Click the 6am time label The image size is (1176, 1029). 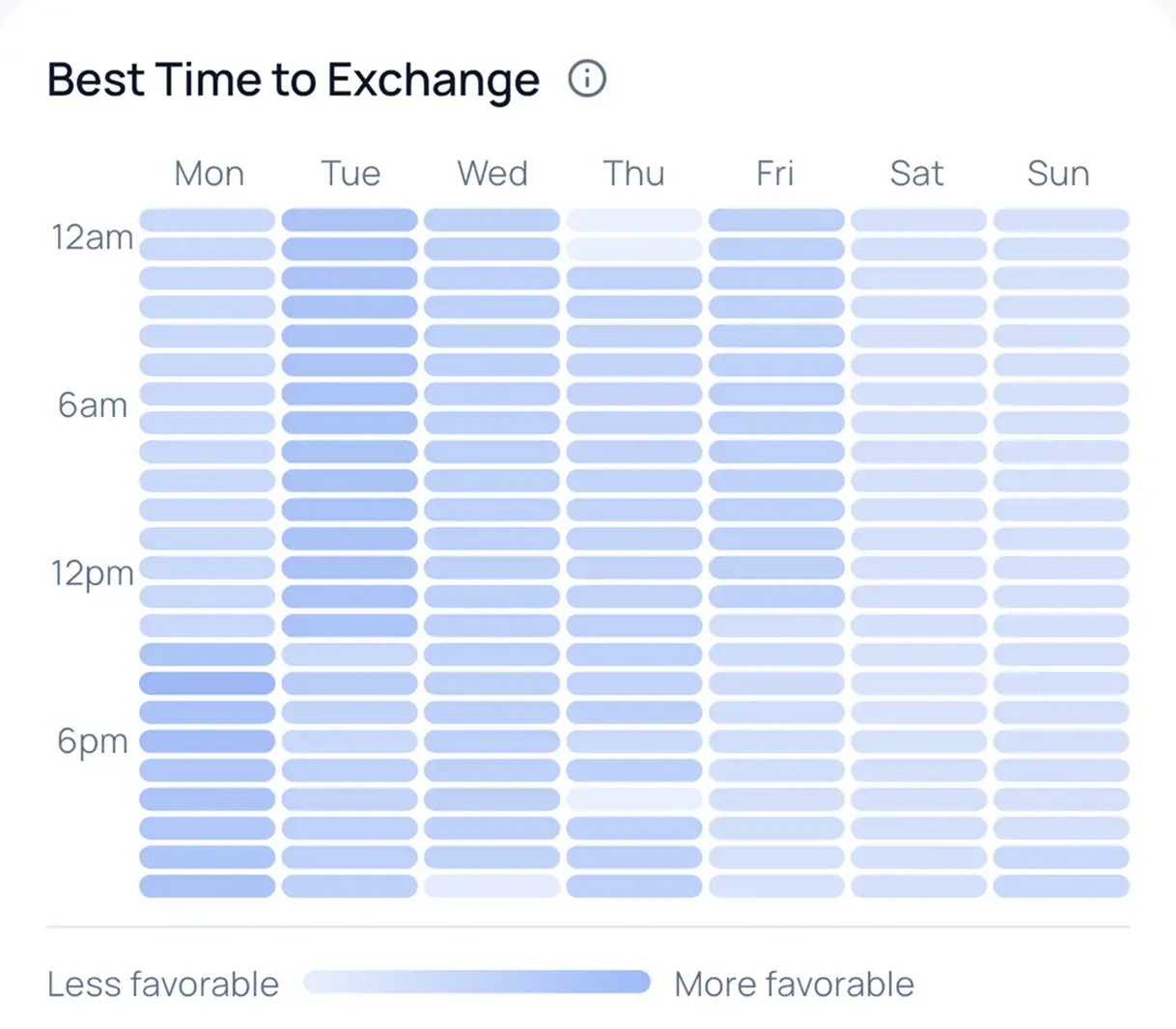pos(92,405)
